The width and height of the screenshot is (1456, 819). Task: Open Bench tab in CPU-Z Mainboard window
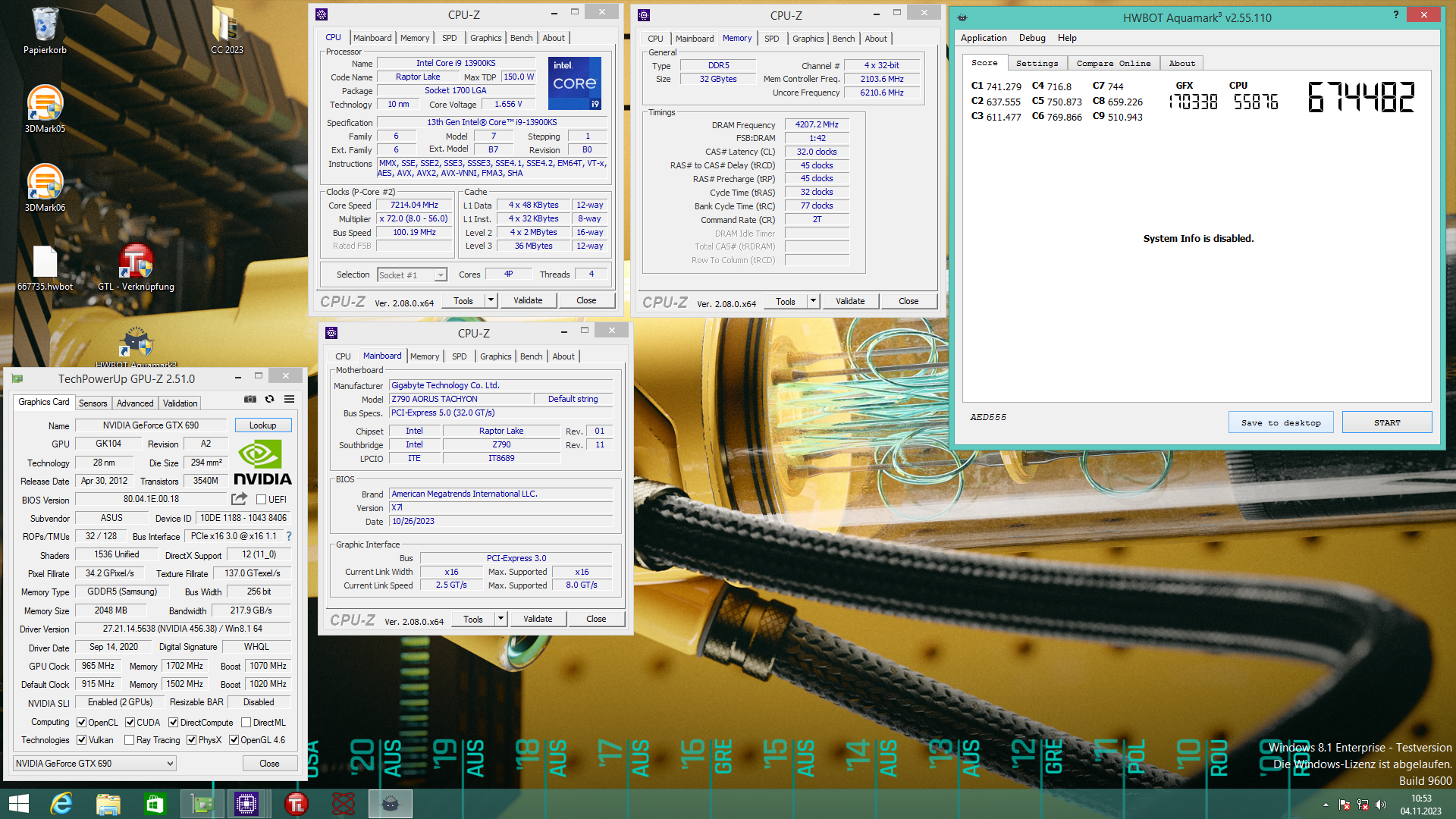[532, 356]
